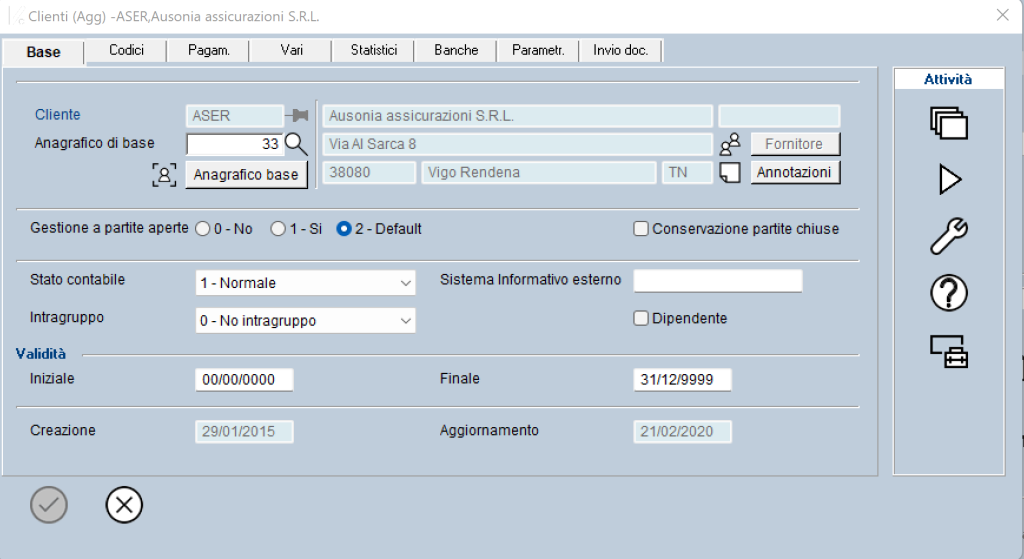The image size is (1024, 559).
Task: Open the wrench tools icon
Action: (x=948, y=236)
